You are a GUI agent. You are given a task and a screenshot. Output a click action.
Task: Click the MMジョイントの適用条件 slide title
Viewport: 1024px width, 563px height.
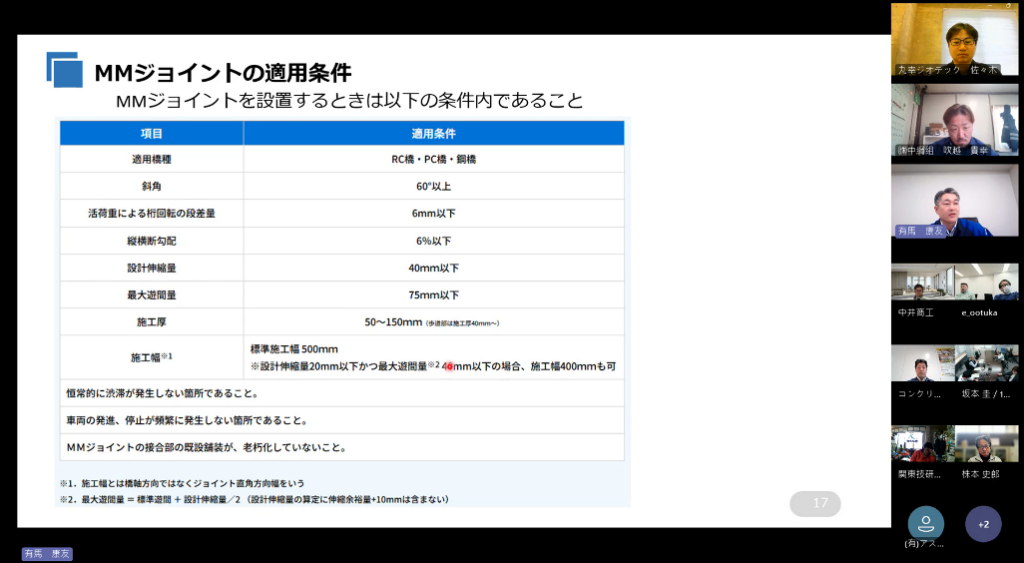click(222, 73)
